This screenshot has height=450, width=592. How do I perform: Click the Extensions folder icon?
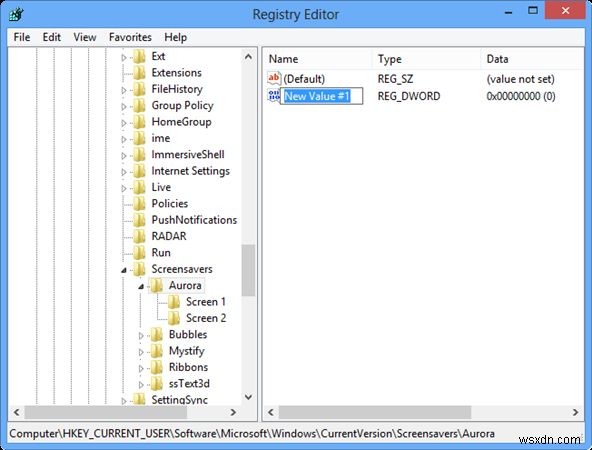pyautogui.click(x=139, y=73)
